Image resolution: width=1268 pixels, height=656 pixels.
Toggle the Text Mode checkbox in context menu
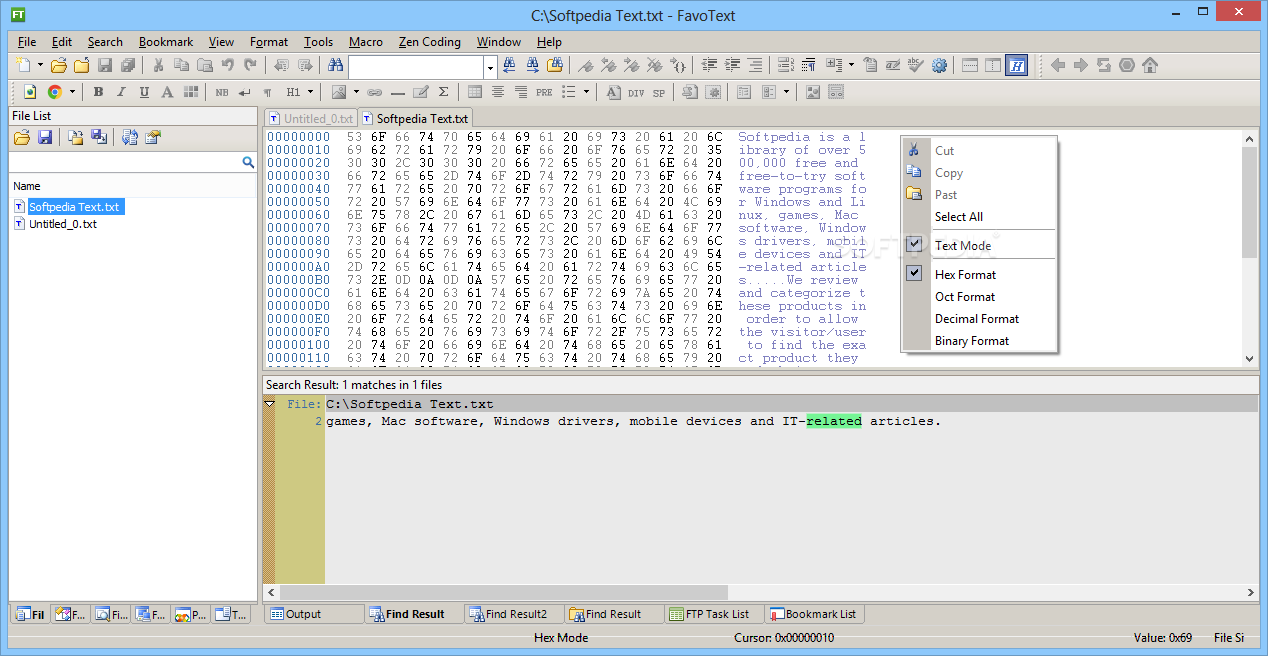point(914,245)
